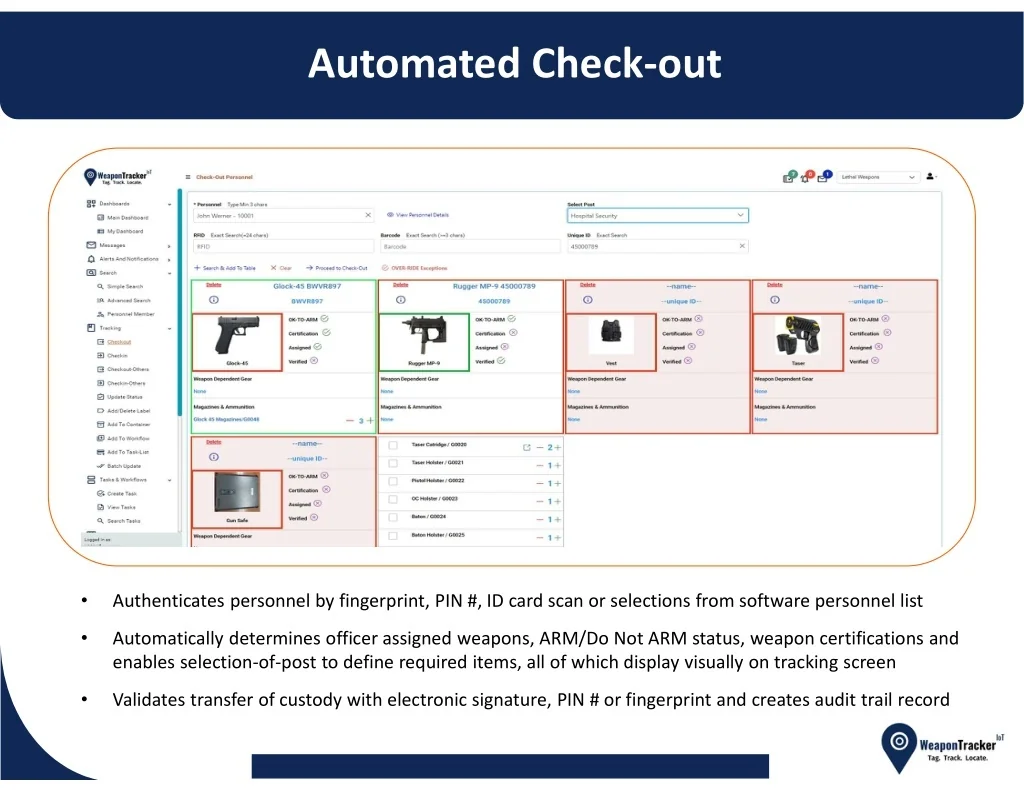Check the Taser Cartridge / G0020 checkbox

pyautogui.click(x=393, y=445)
